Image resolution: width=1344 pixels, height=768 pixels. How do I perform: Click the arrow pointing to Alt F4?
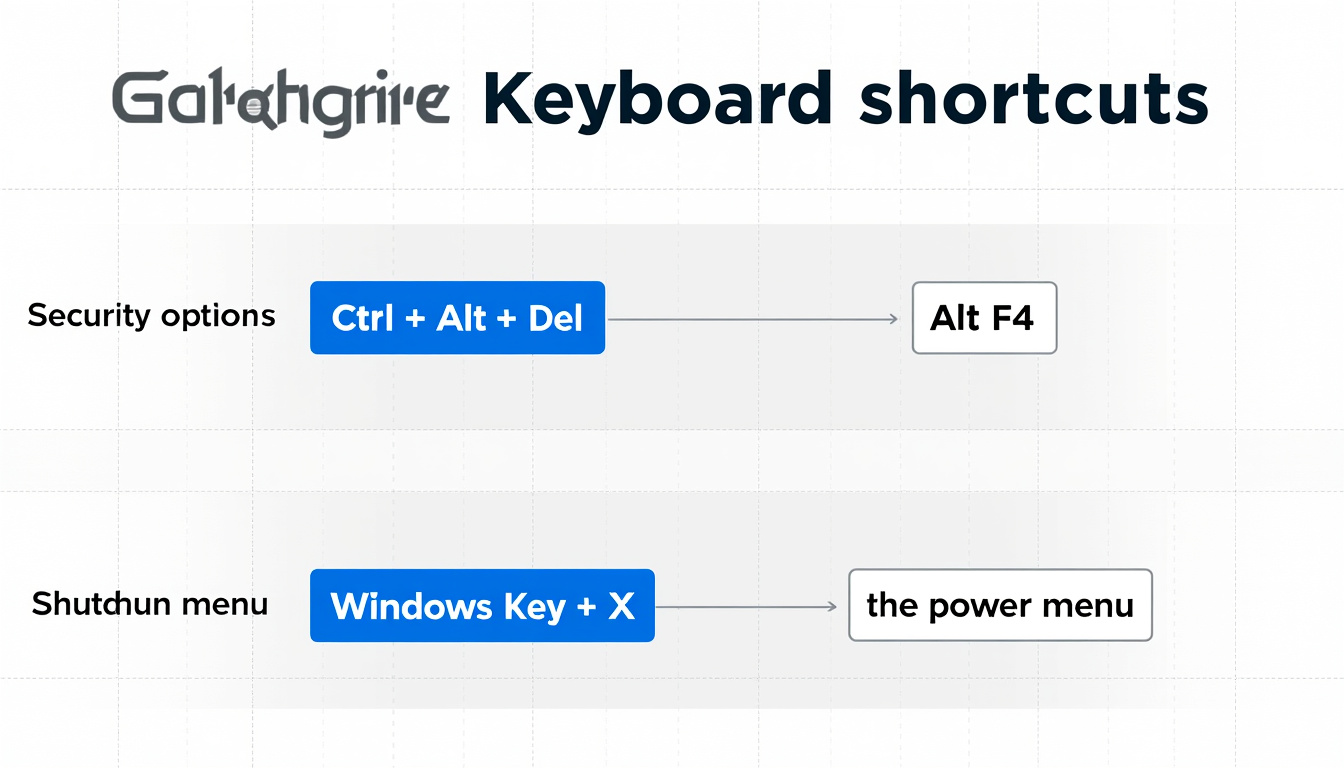(x=754, y=319)
